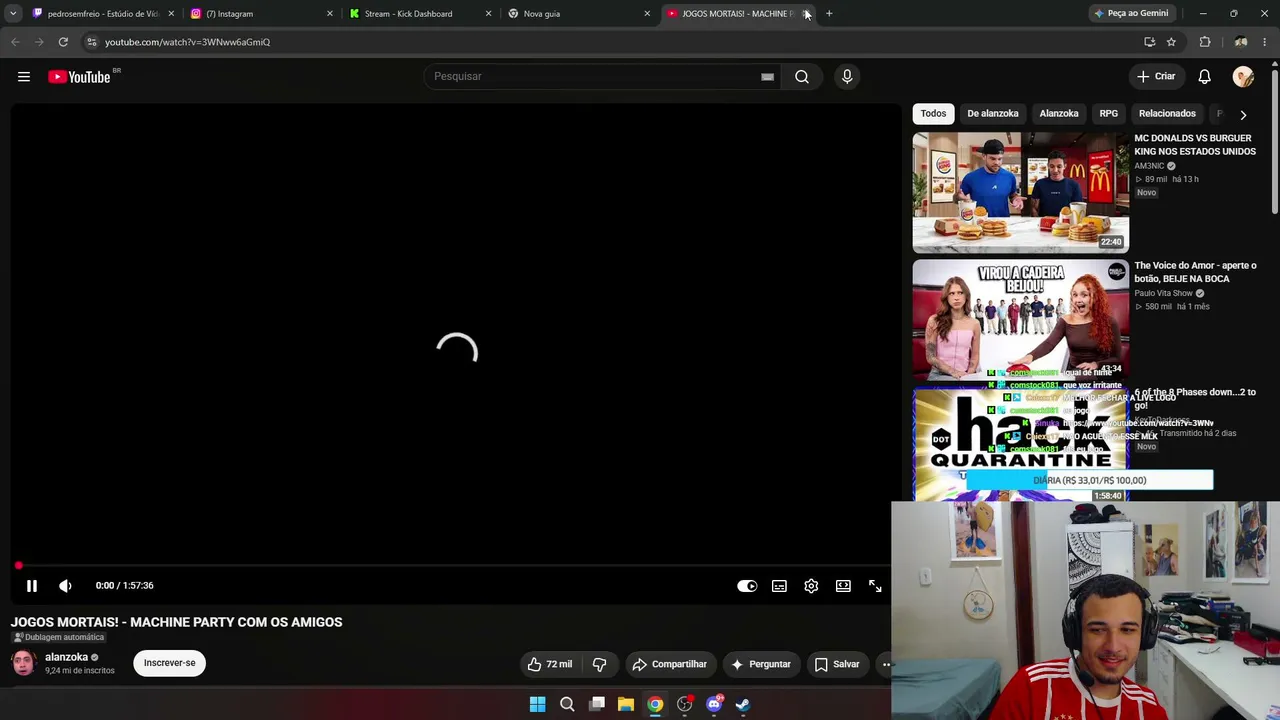
Task: Go back to the previous page
Action: click(15, 42)
